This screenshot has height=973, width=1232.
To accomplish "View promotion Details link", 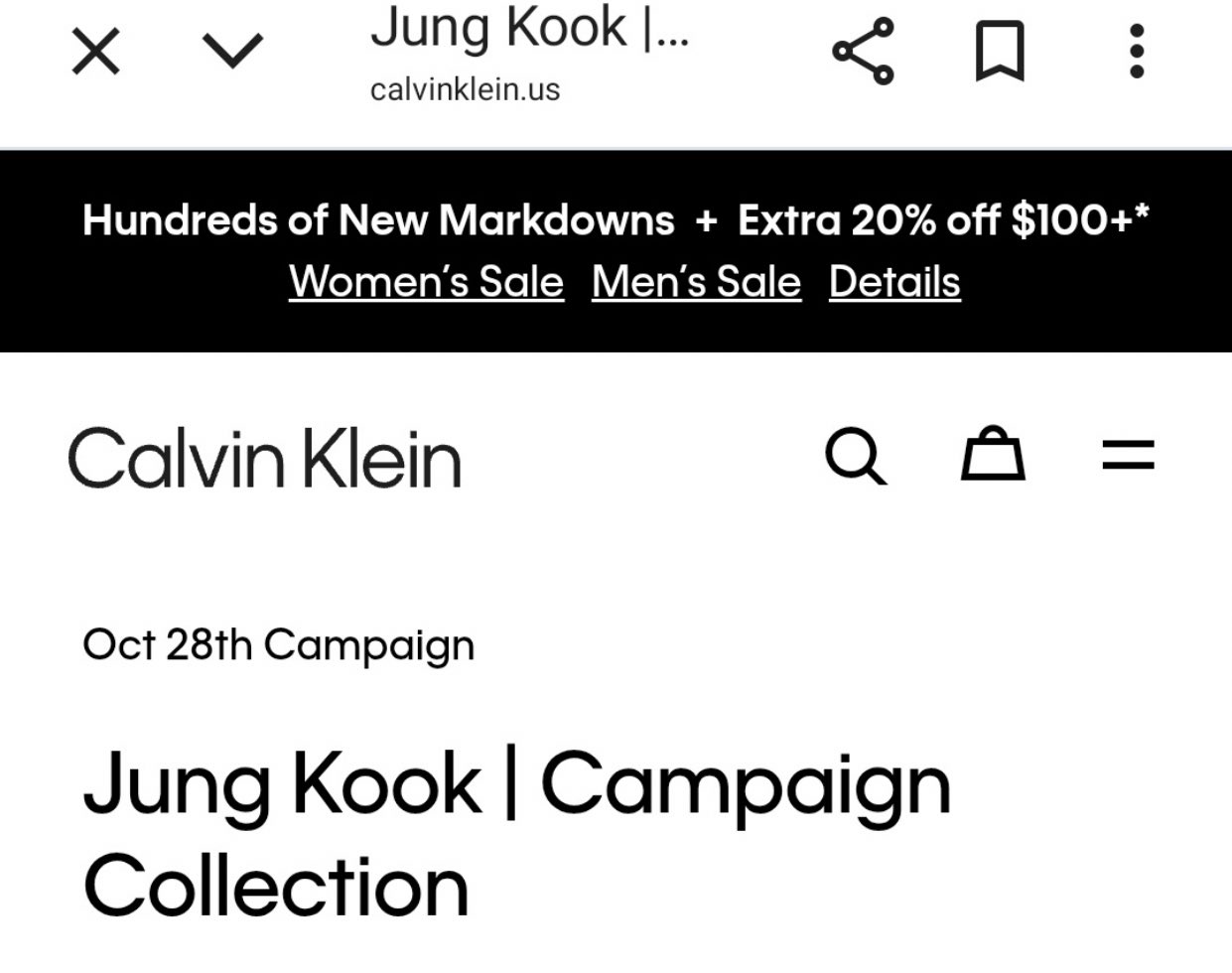I will tap(894, 282).
